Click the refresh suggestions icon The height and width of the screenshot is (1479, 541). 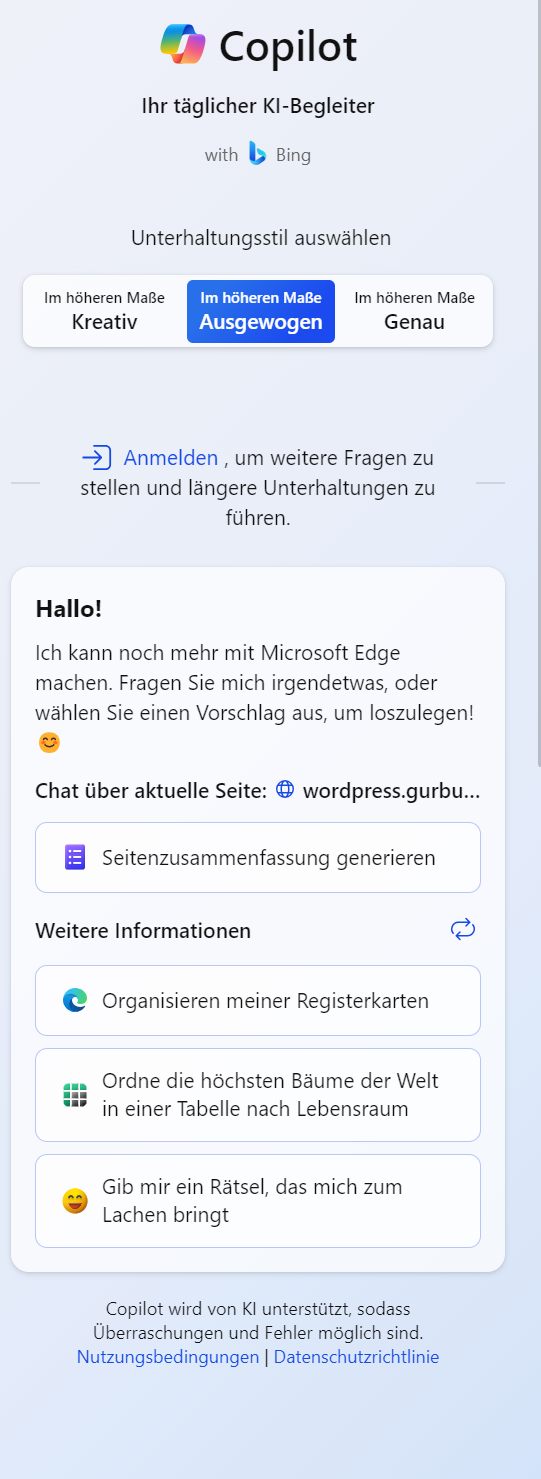click(x=463, y=930)
